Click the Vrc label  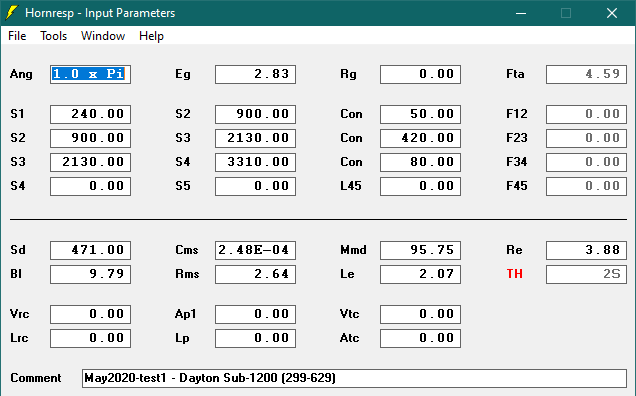(19, 314)
